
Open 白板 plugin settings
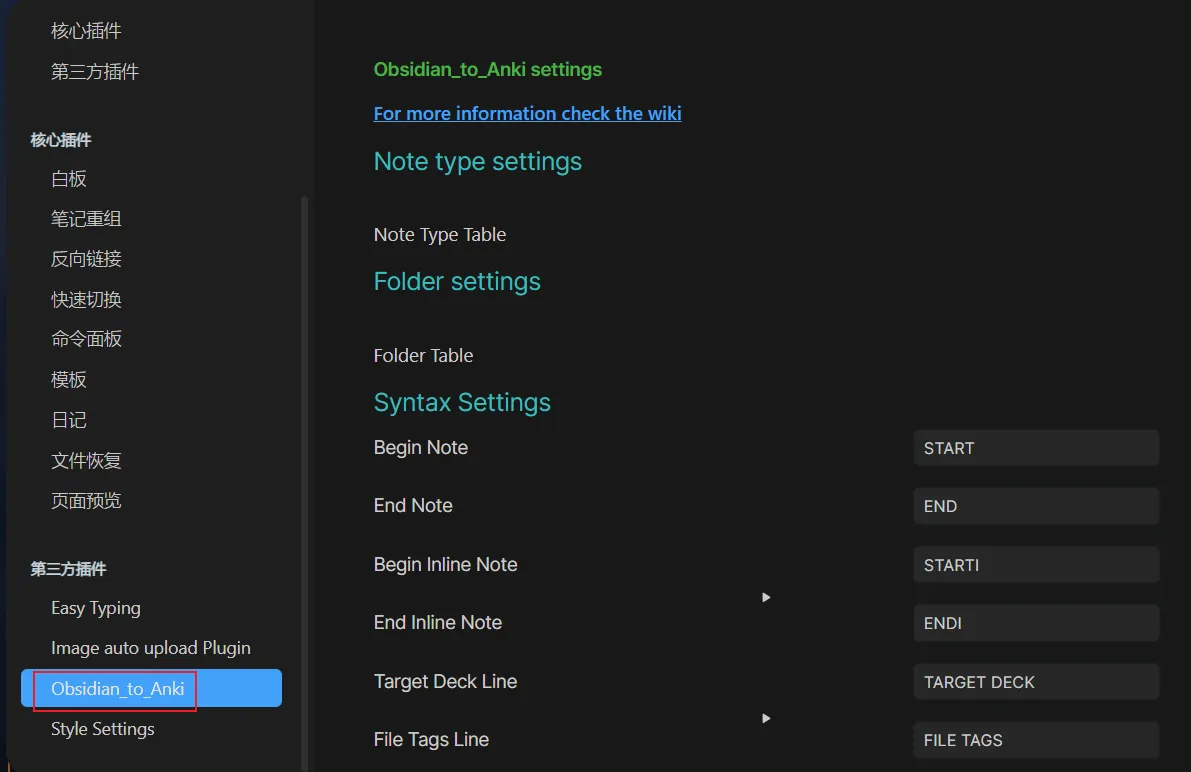(x=68, y=179)
